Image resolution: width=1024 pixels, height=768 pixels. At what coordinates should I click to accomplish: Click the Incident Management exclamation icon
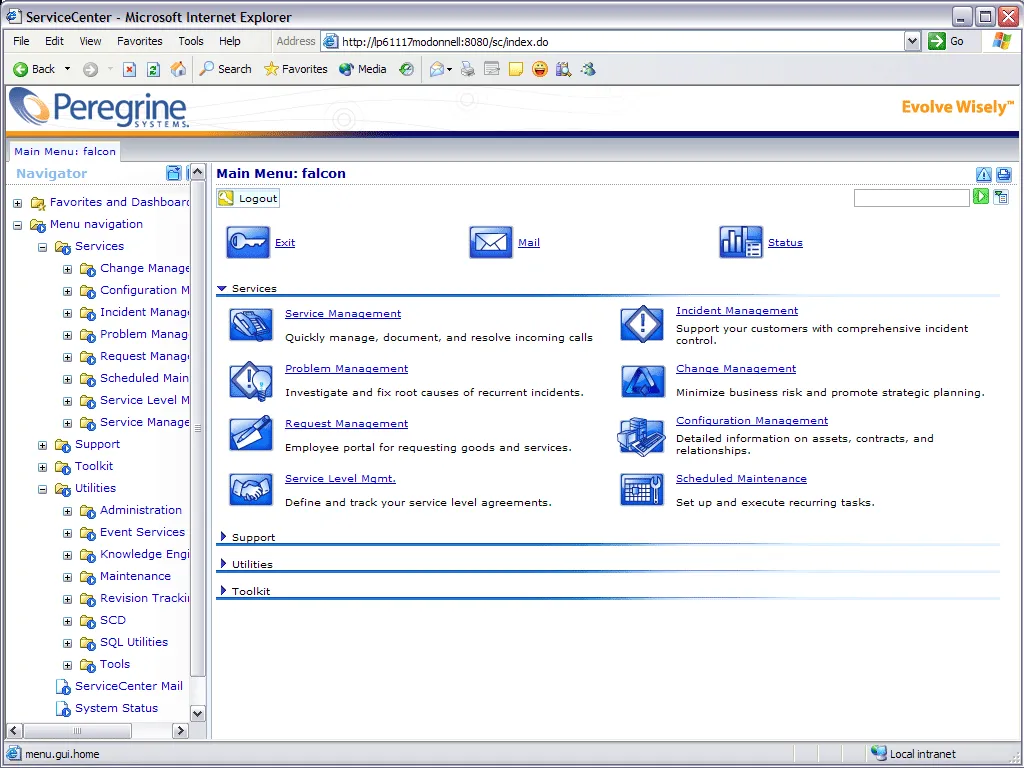[x=642, y=324]
